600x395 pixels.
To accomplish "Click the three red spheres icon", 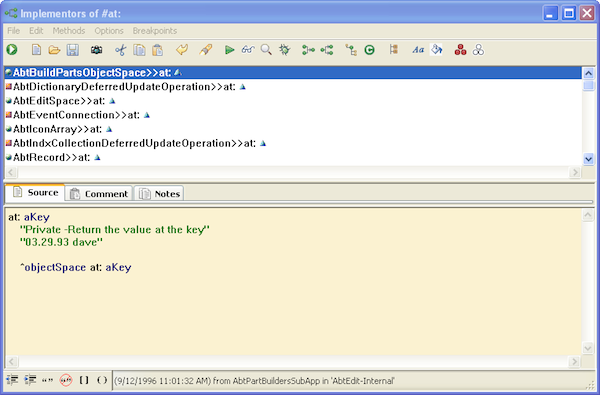I will (460, 50).
